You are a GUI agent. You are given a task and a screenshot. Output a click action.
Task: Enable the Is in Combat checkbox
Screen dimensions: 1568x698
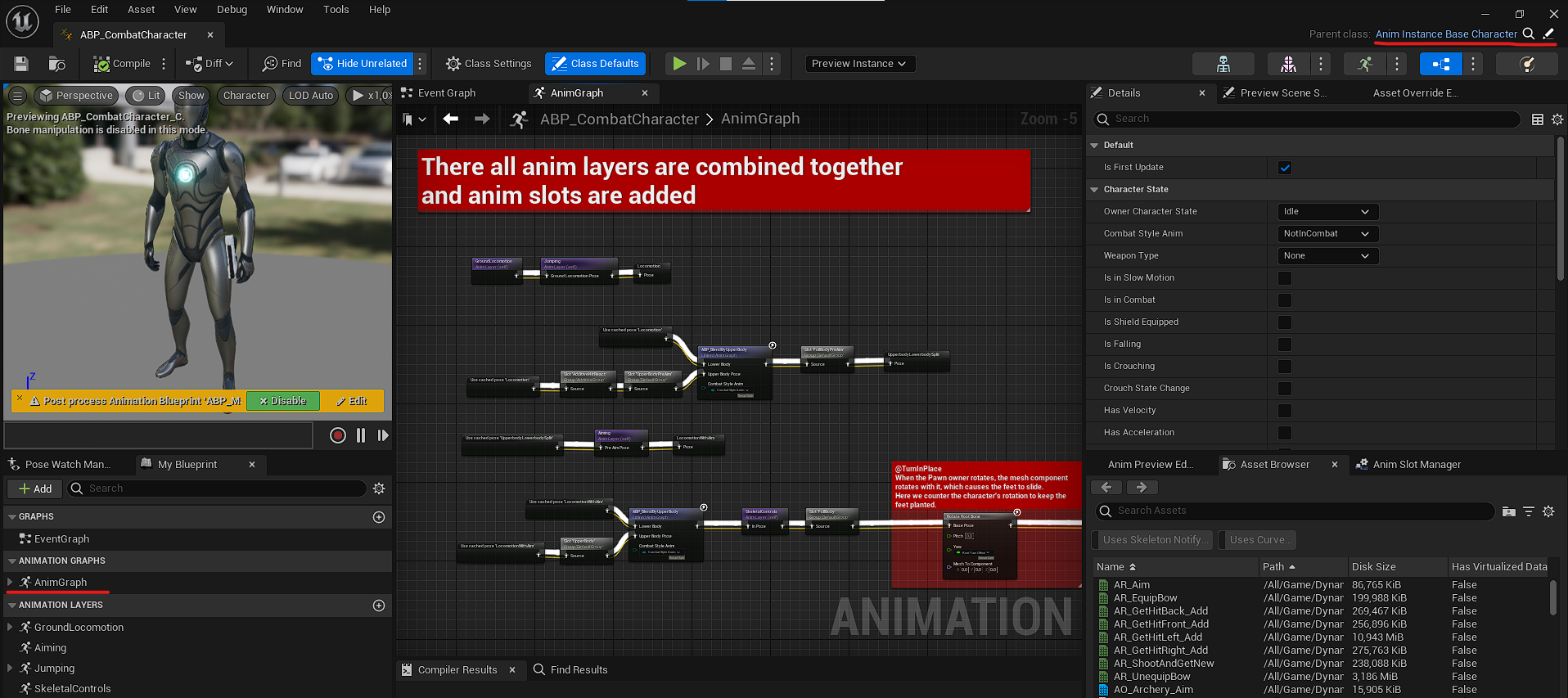tap(1285, 300)
